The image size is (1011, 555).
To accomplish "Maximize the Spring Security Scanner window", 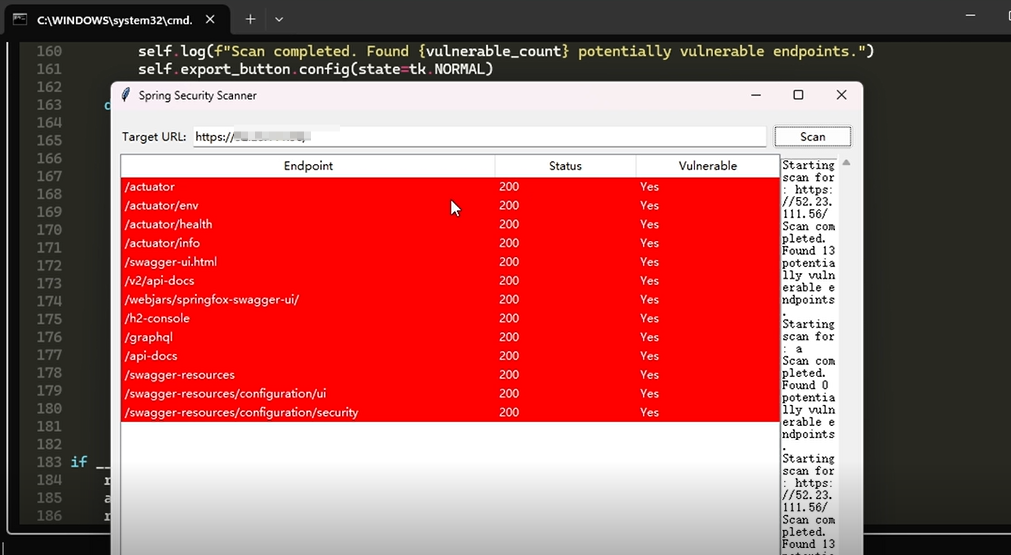I will pos(798,95).
